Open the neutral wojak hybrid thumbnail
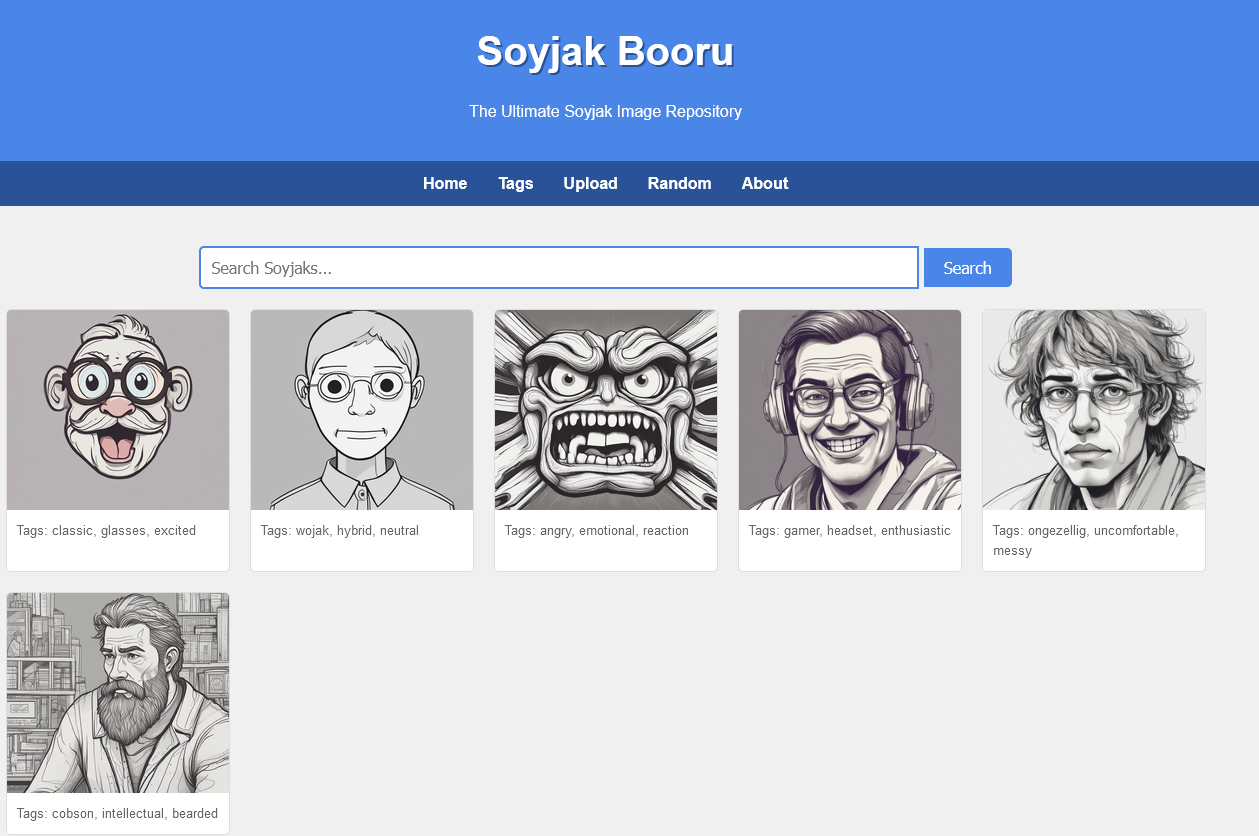Viewport: 1259px width, 836px height. tap(362, 410)
